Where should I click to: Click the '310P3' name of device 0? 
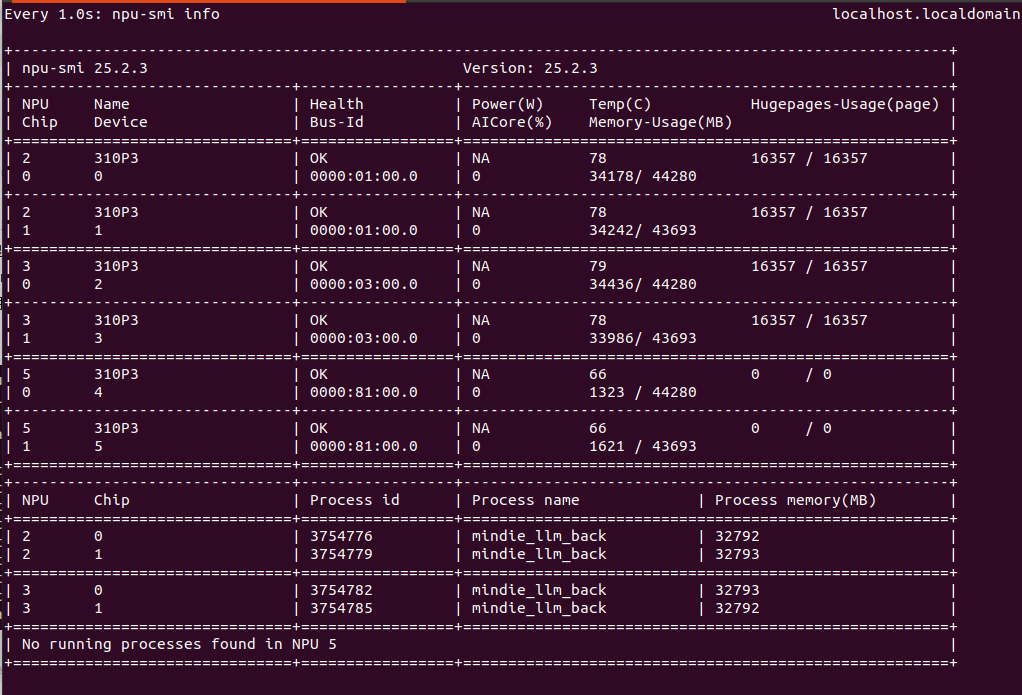[116, 158]
